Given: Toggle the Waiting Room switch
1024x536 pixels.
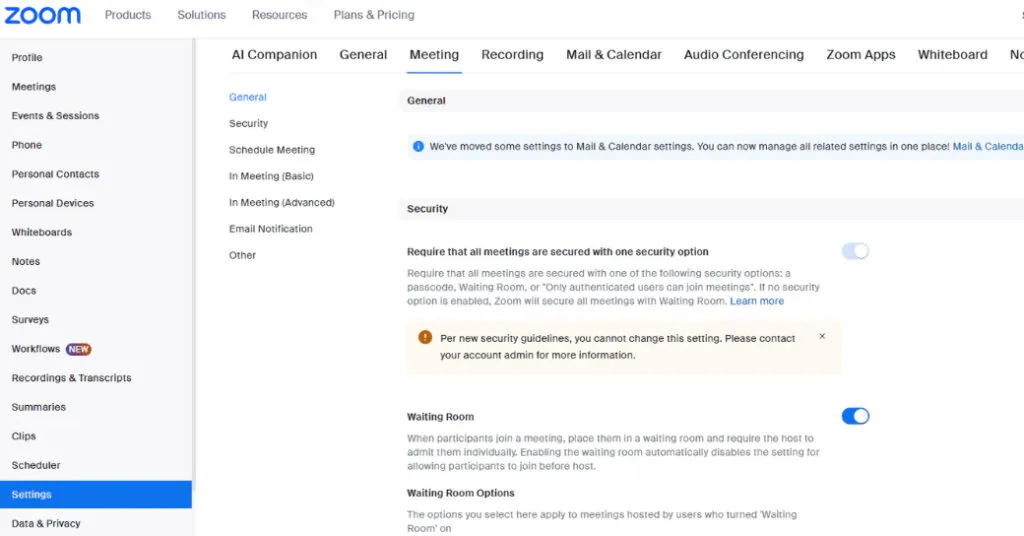Looking at the screenshot, I should tap(855, 416).
